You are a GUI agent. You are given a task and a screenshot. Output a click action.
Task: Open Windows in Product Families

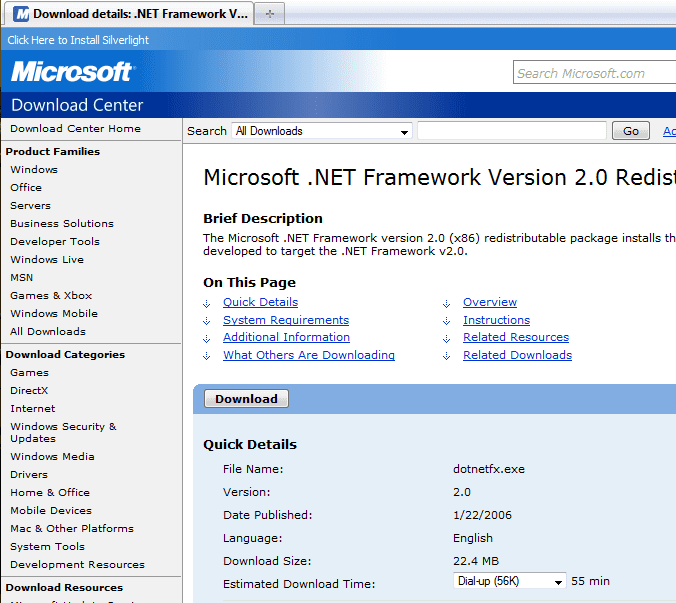(x=34, y=169)
